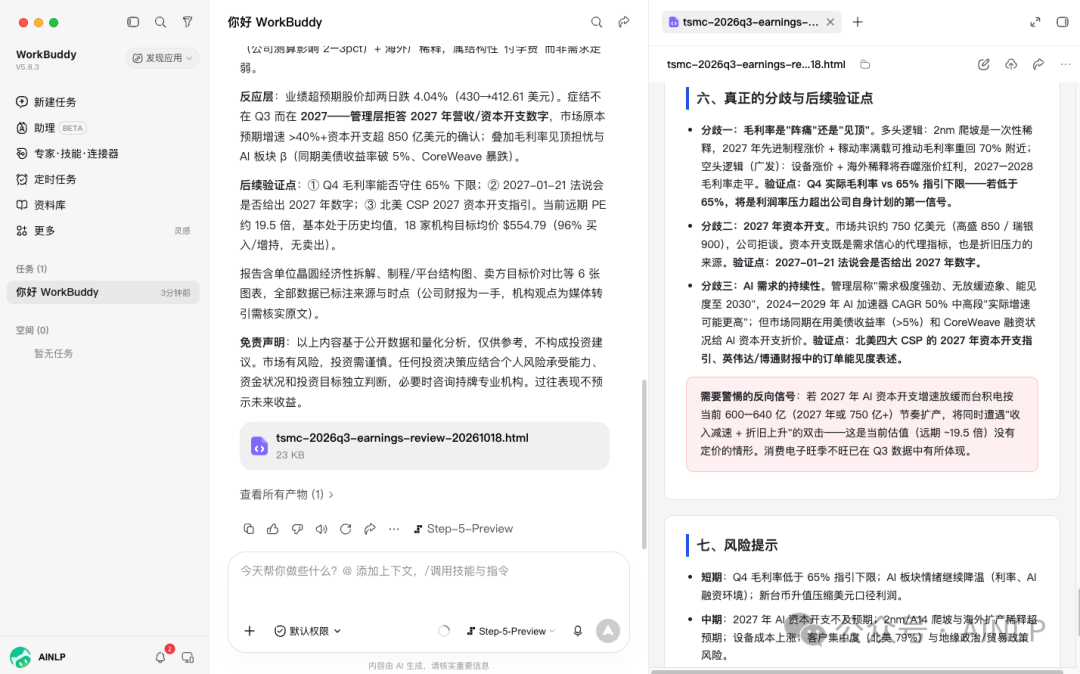Click the filter funnel icon in sidebar

pyautogui.click(x=187, y=22)
